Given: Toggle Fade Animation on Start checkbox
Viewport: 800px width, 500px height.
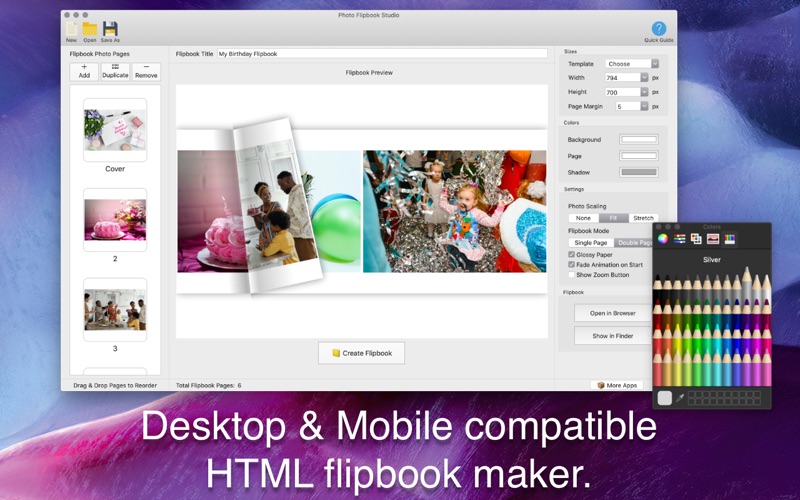Looking at the screenshot, I should point(571,264).
